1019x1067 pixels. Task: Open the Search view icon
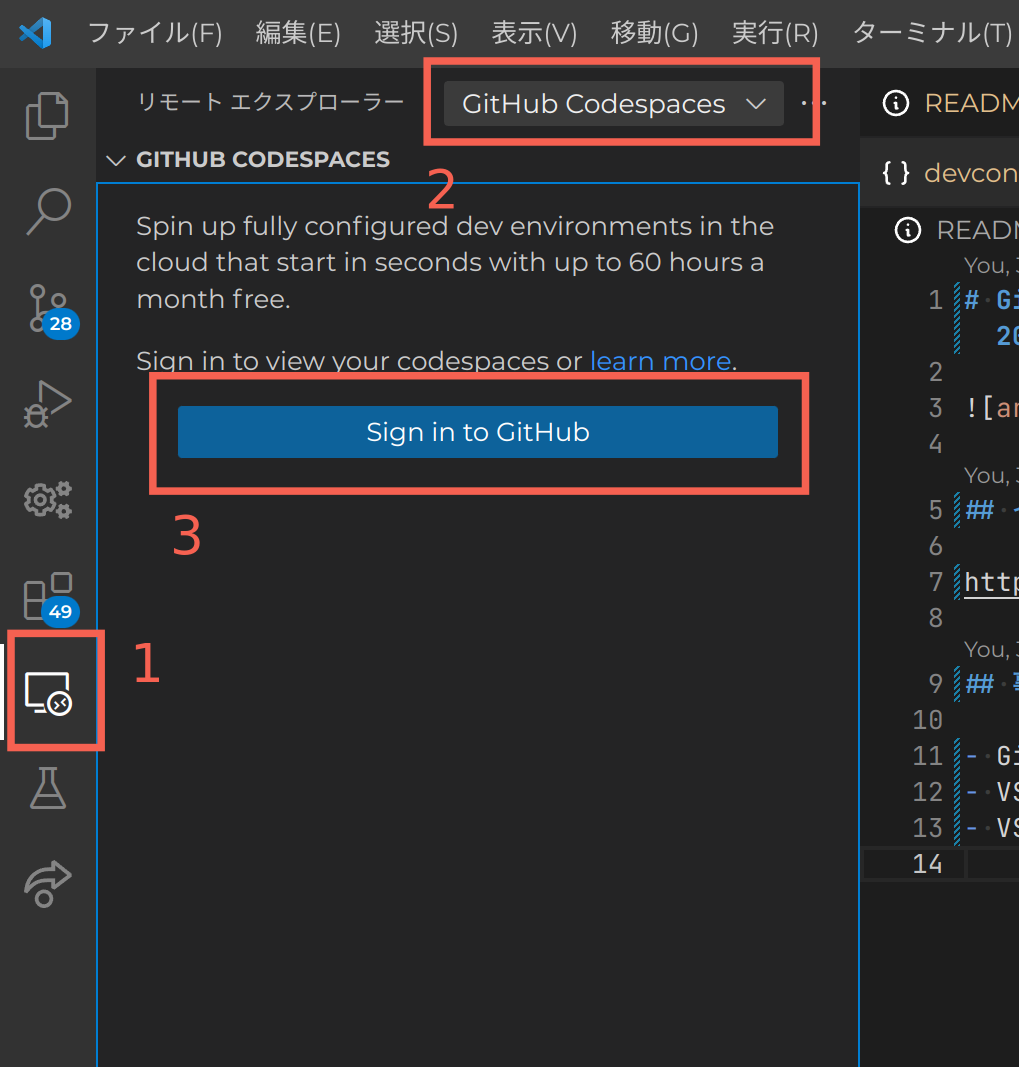(x=48, y=211)
